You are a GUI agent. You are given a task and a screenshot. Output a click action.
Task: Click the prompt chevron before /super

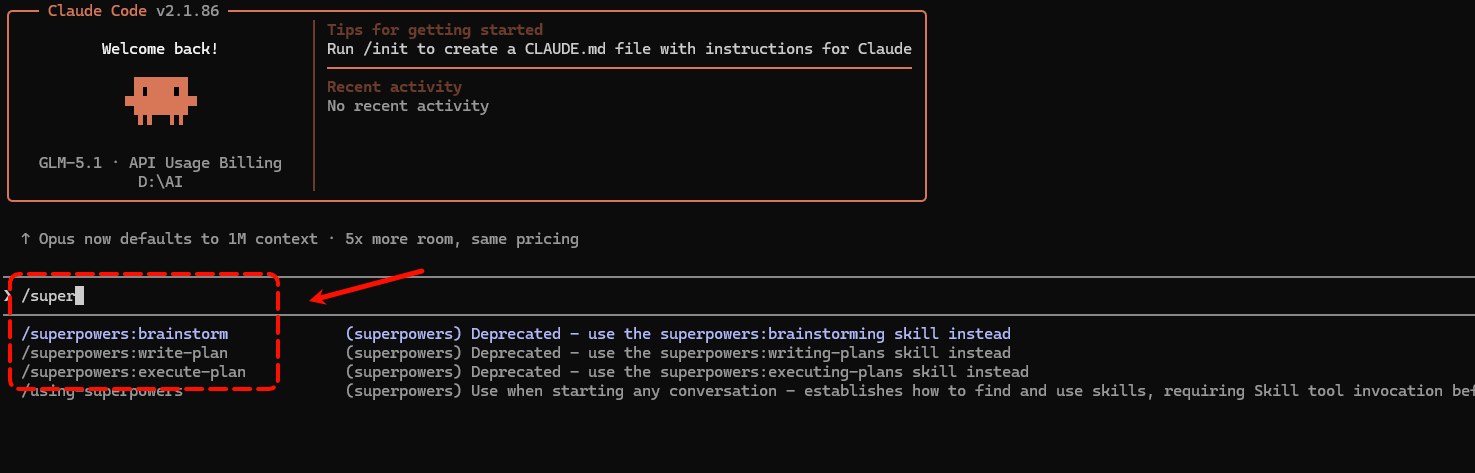tap(8, 296)
